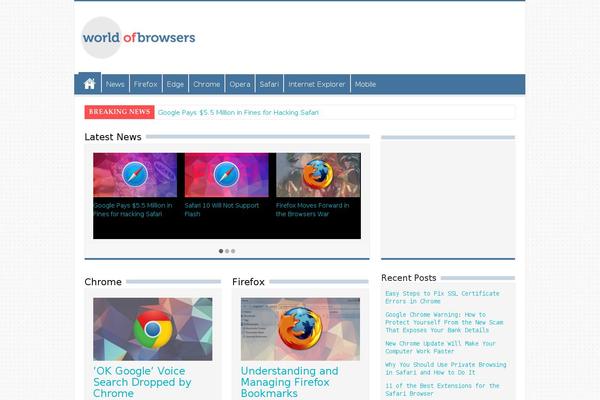
Task: Open the Opera section
Action: click(240, 84)
